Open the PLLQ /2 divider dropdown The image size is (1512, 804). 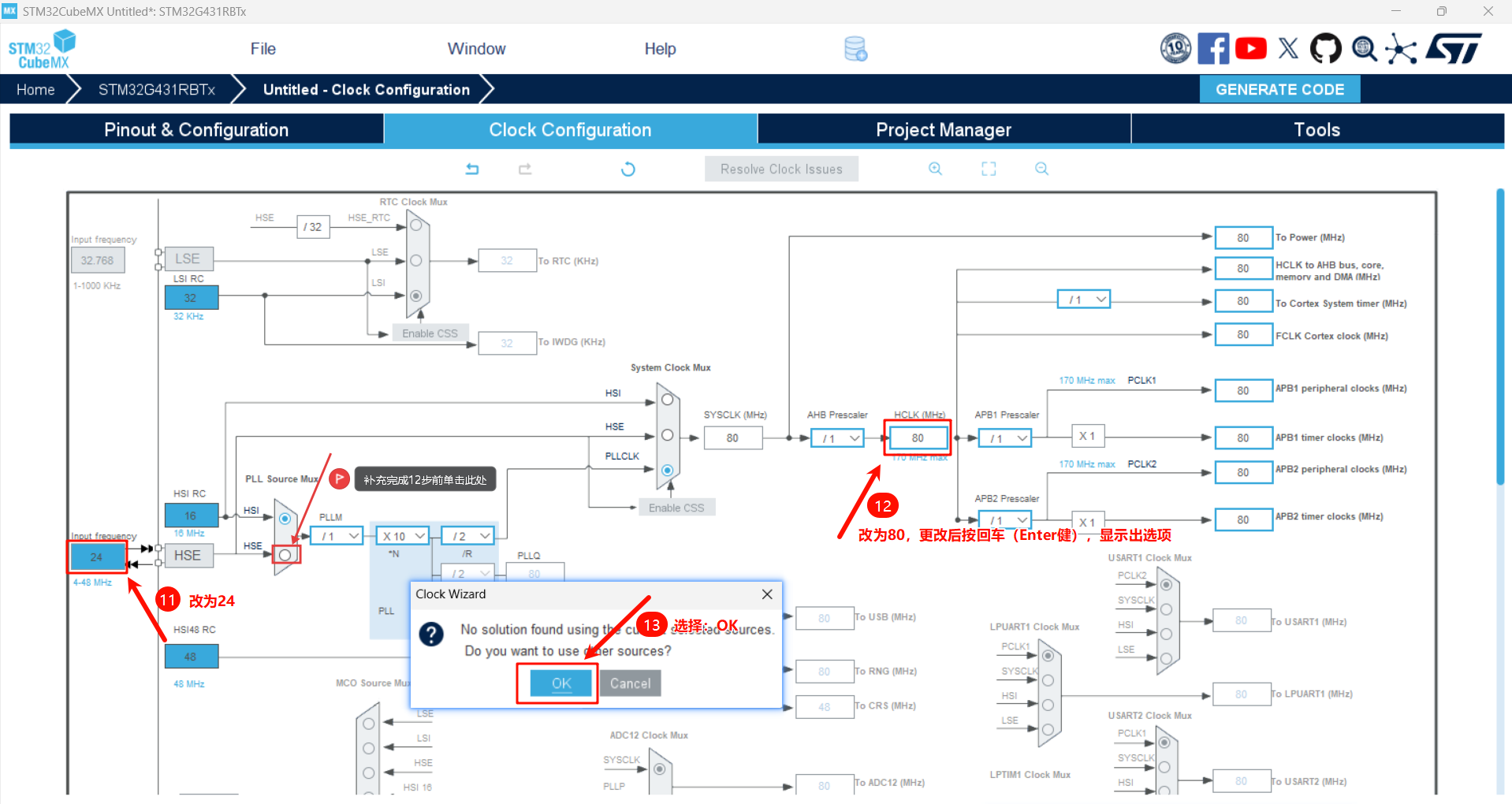click(x=468, y=573)
